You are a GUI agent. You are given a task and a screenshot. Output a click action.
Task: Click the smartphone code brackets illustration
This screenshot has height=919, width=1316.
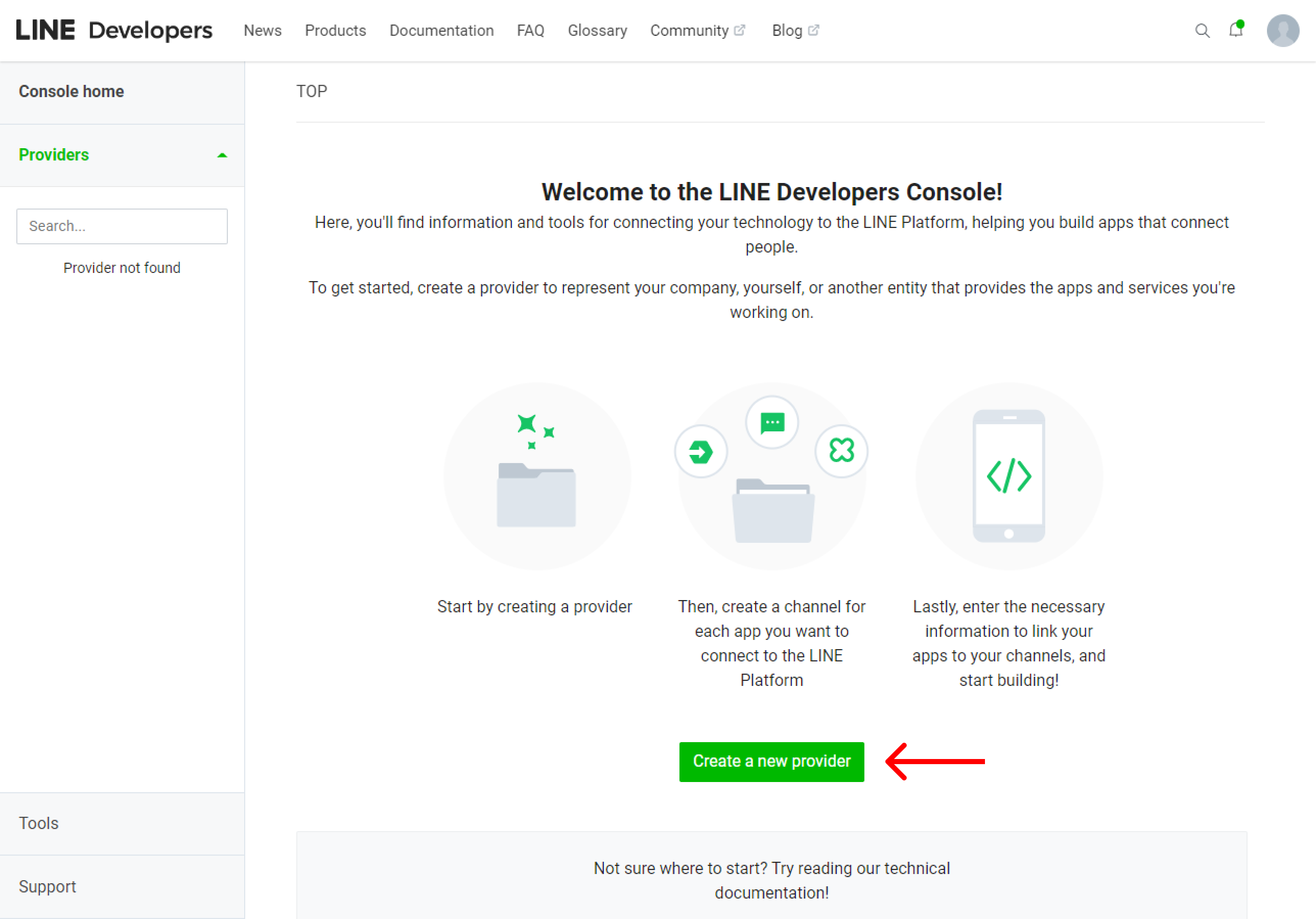(x=1008, y=476)
